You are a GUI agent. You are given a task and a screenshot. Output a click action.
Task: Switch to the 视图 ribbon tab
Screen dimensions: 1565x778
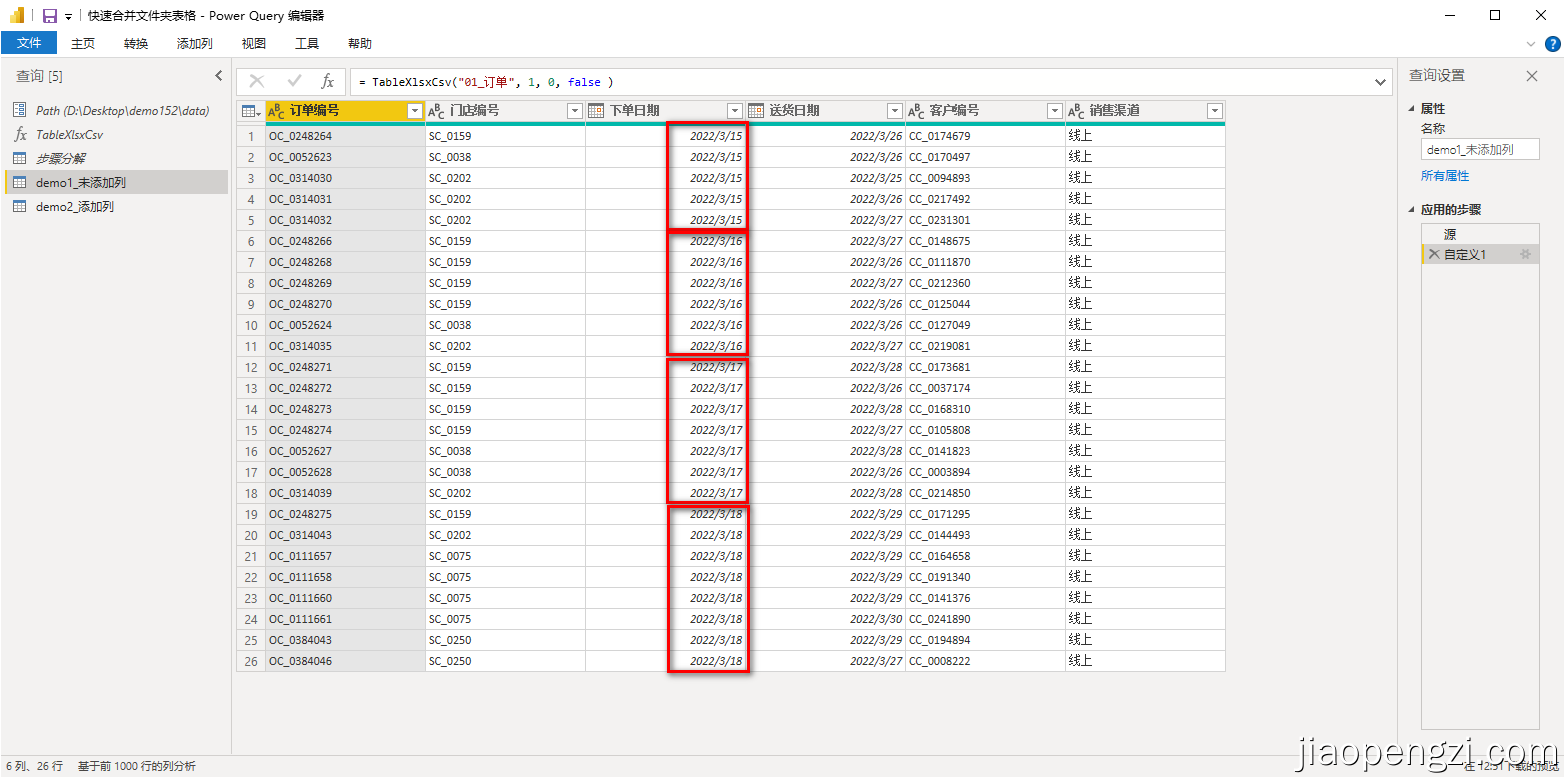(254, 43)
